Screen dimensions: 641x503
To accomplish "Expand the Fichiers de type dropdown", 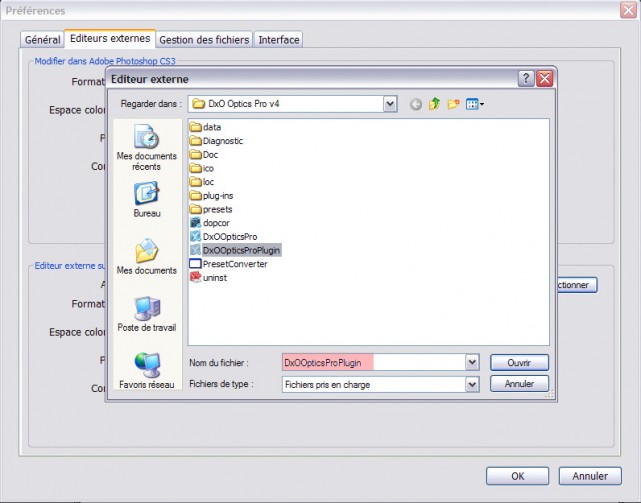I will coord(472,384).
